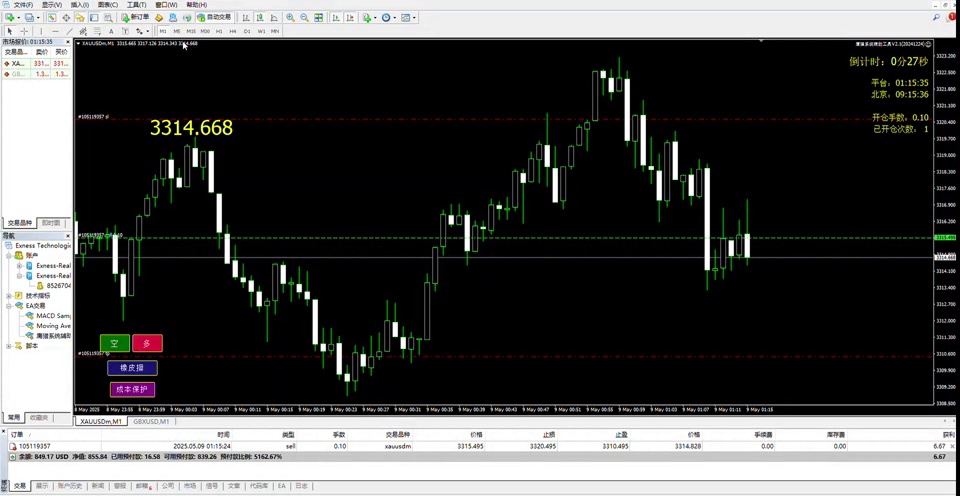Screen dimensions: 960x496
Task: Open the Templates dropdown
Action: [x=408, y=18]
